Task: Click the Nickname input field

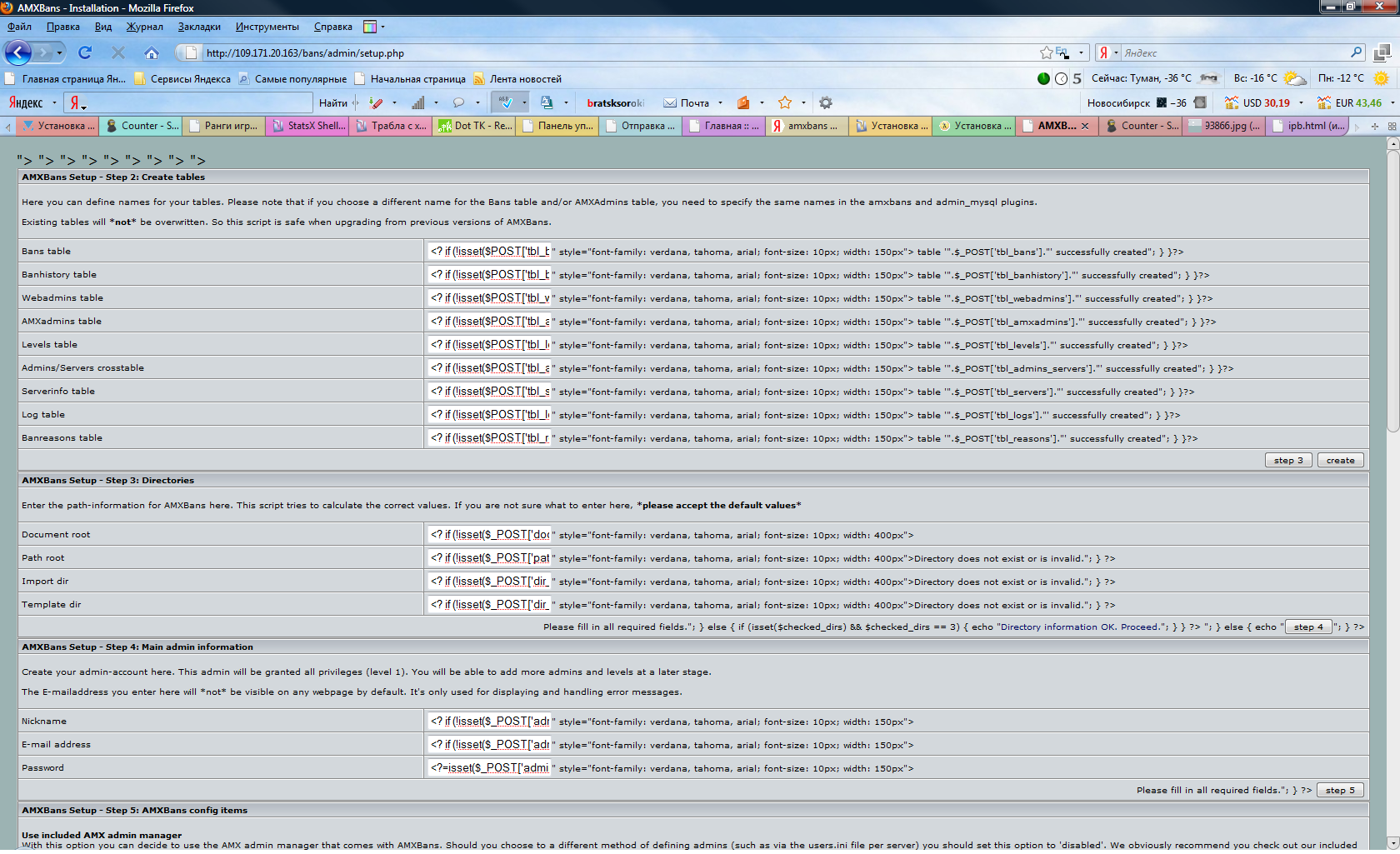Action: click(x=490, y=721)
